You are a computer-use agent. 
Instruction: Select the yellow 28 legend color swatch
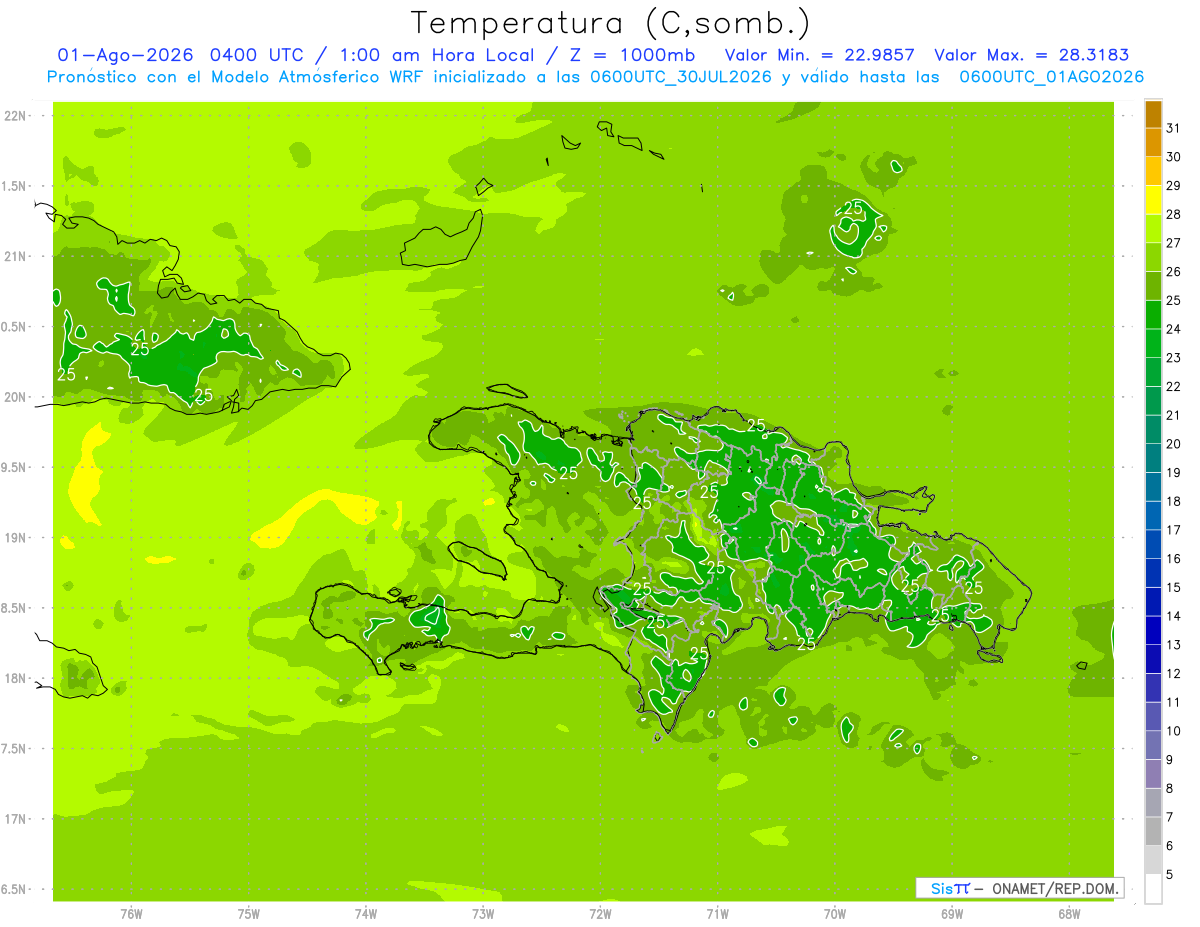1153,201
